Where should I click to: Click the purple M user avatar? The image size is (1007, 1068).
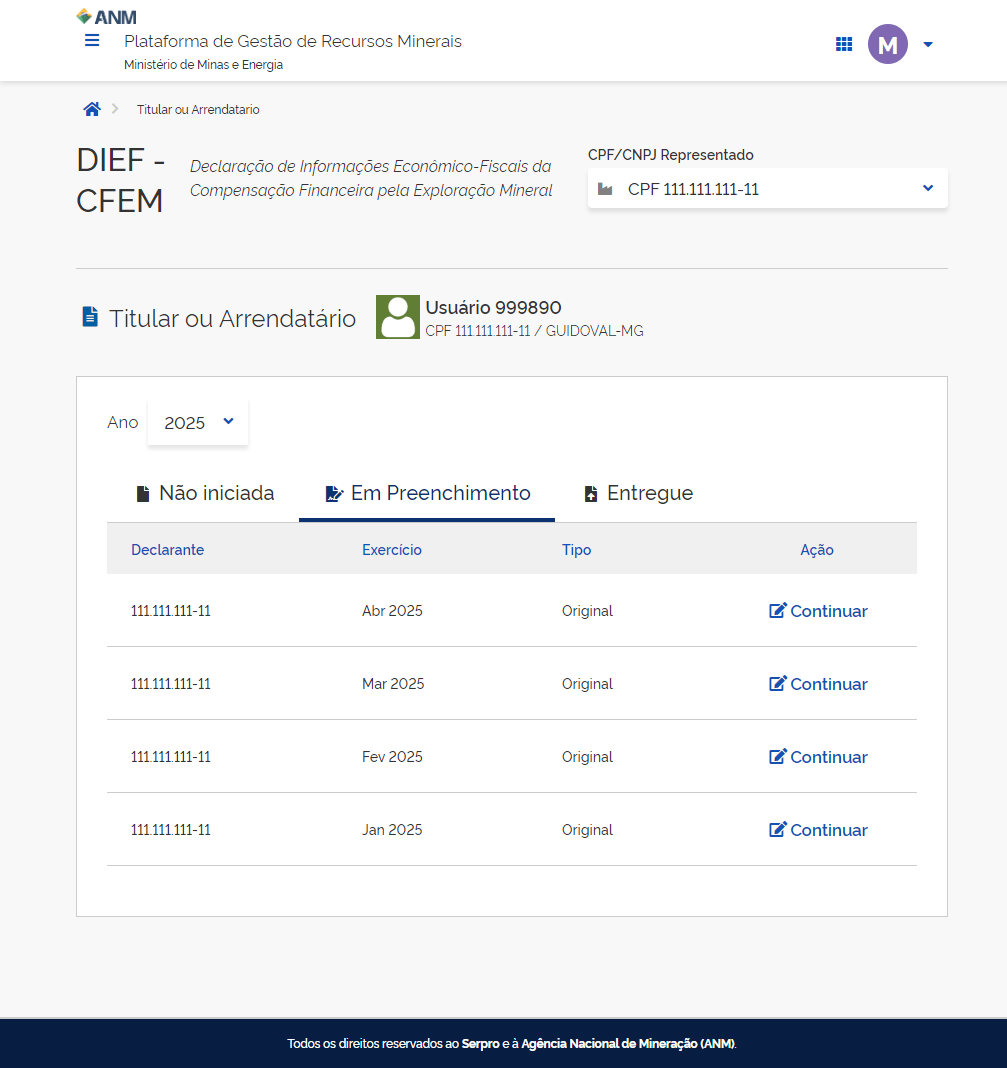click(887, 44)
